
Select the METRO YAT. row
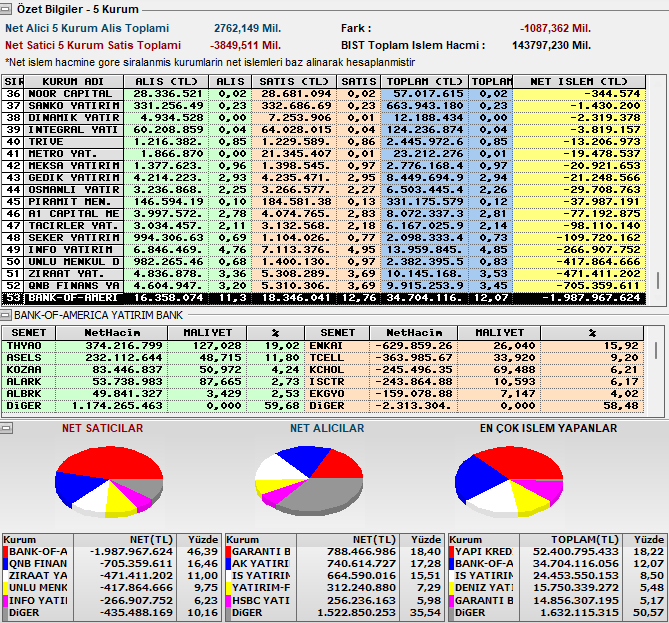click(x=323, y=154)
